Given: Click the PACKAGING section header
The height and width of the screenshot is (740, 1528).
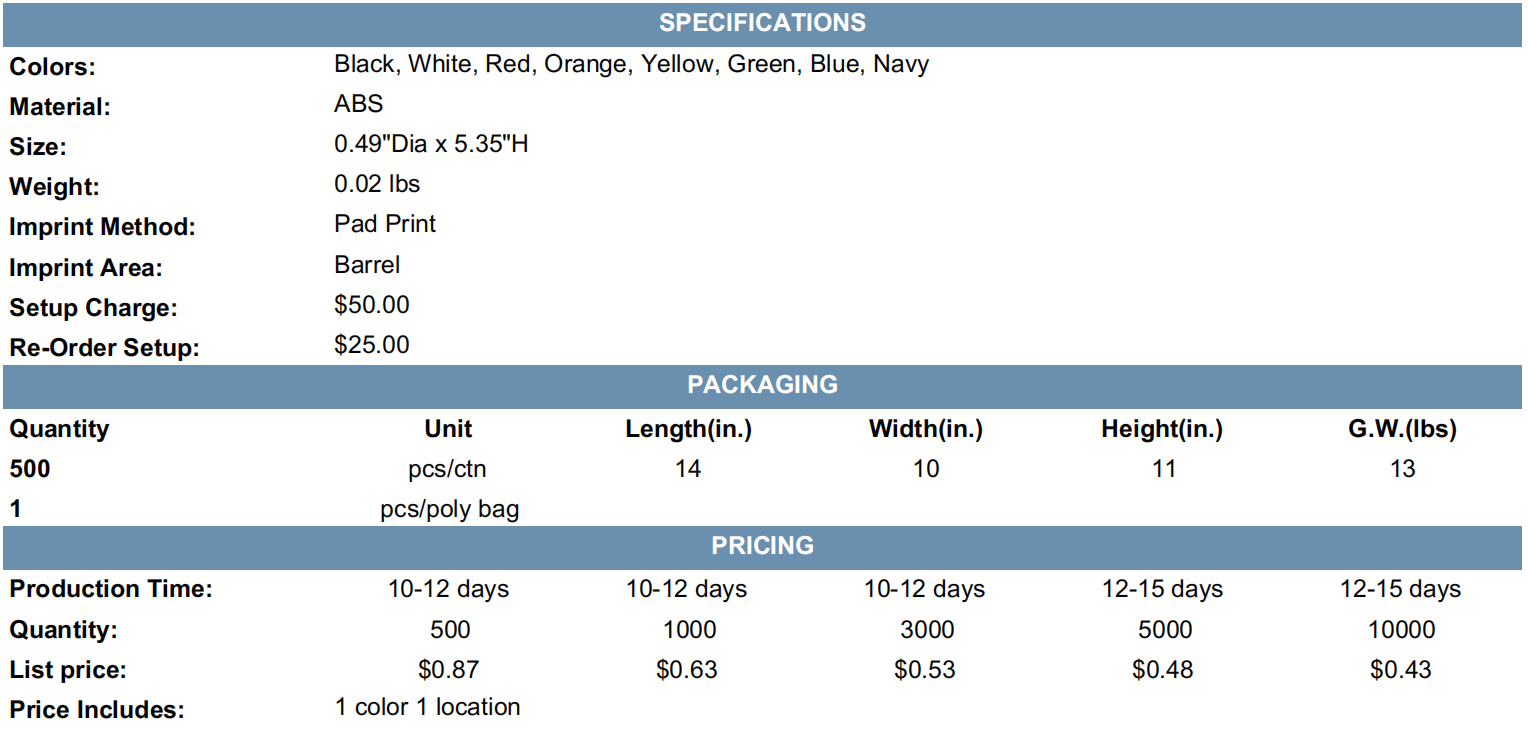Looking at the screenshot, I should coord(763,385).
